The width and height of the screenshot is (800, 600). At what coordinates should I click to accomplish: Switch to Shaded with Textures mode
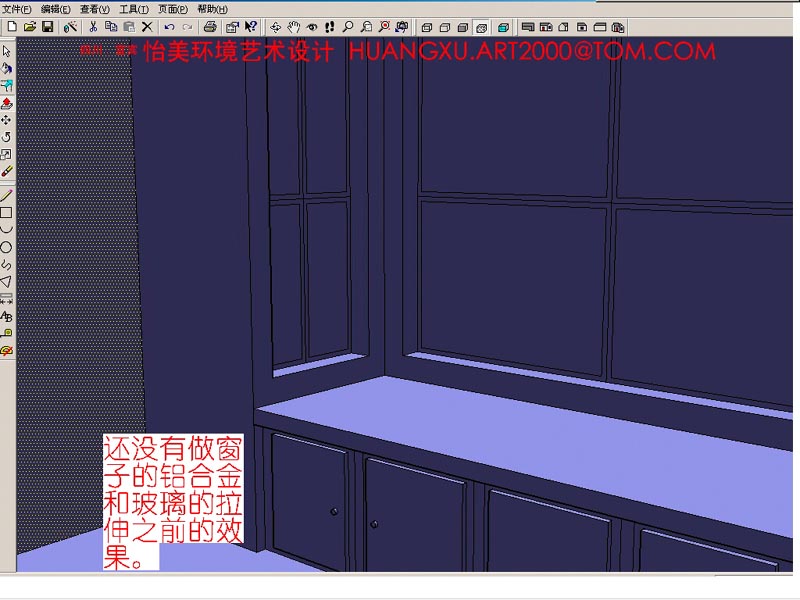[481, 27]
